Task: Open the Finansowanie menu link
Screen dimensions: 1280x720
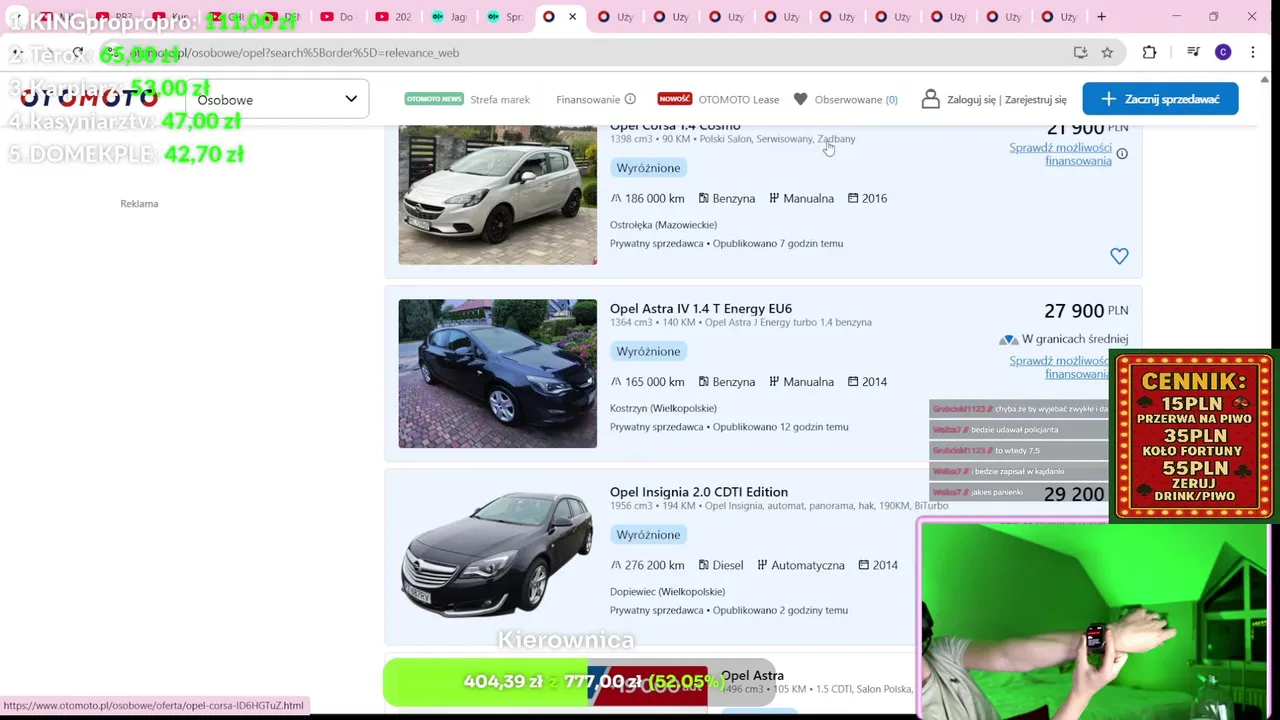Action: click(588, 99)
